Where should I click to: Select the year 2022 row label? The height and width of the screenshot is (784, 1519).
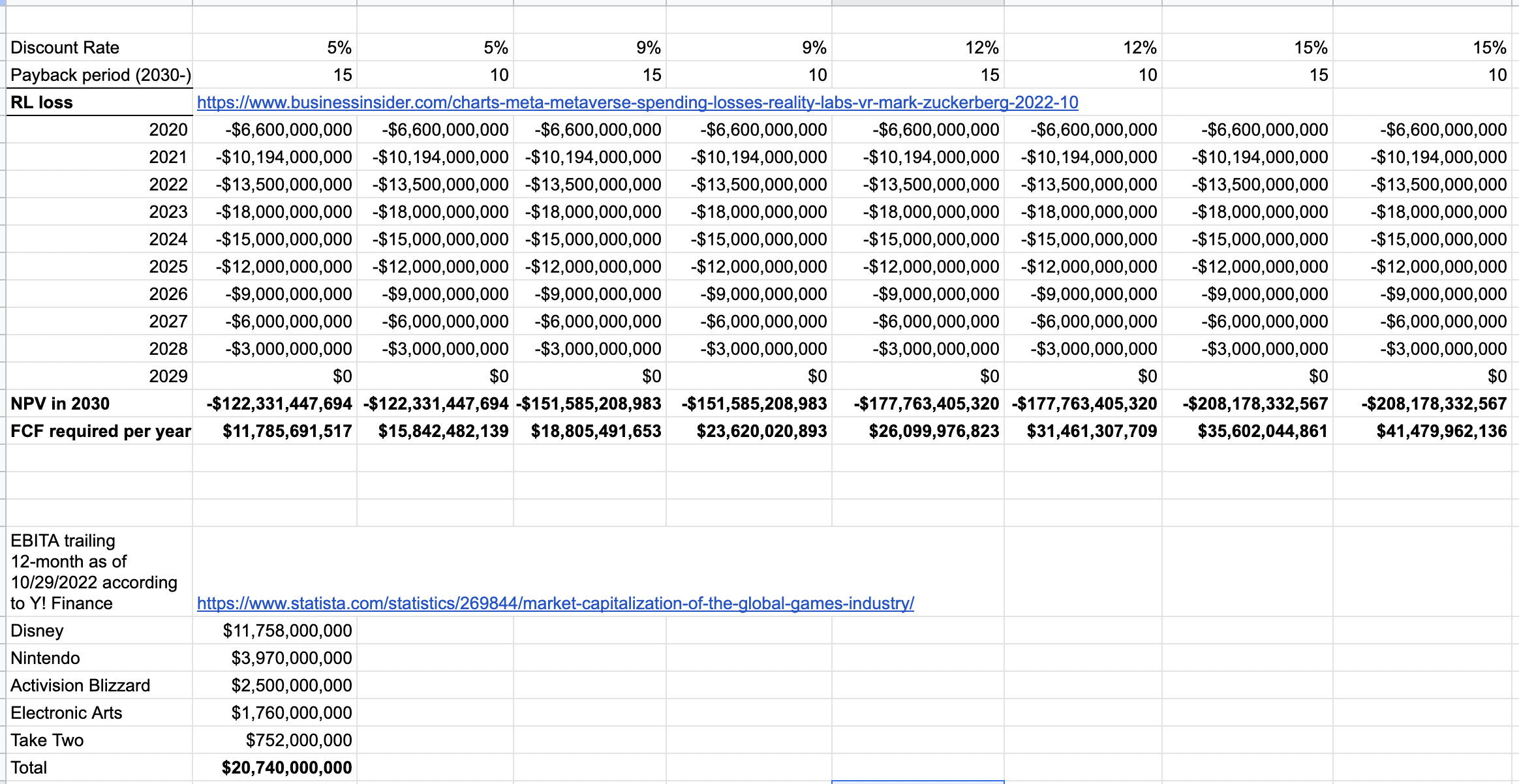[99, 185]
